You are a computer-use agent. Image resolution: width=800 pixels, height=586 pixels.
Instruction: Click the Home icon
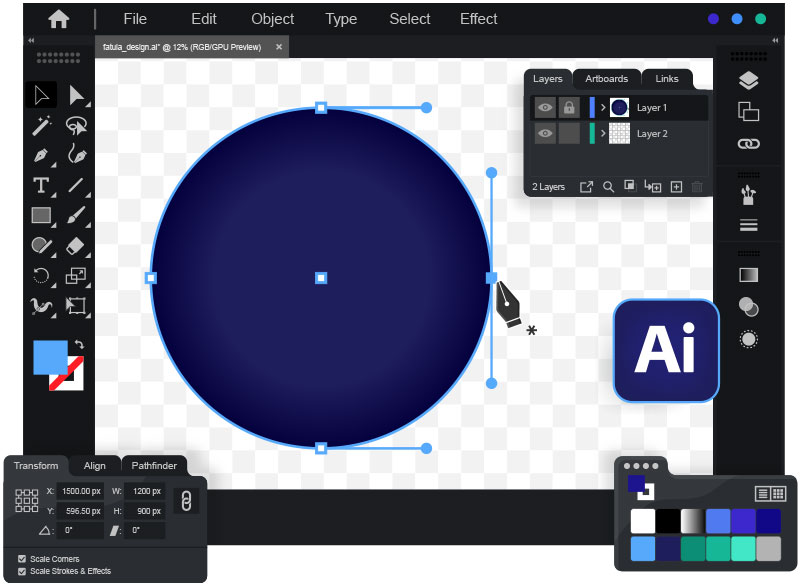59,19
